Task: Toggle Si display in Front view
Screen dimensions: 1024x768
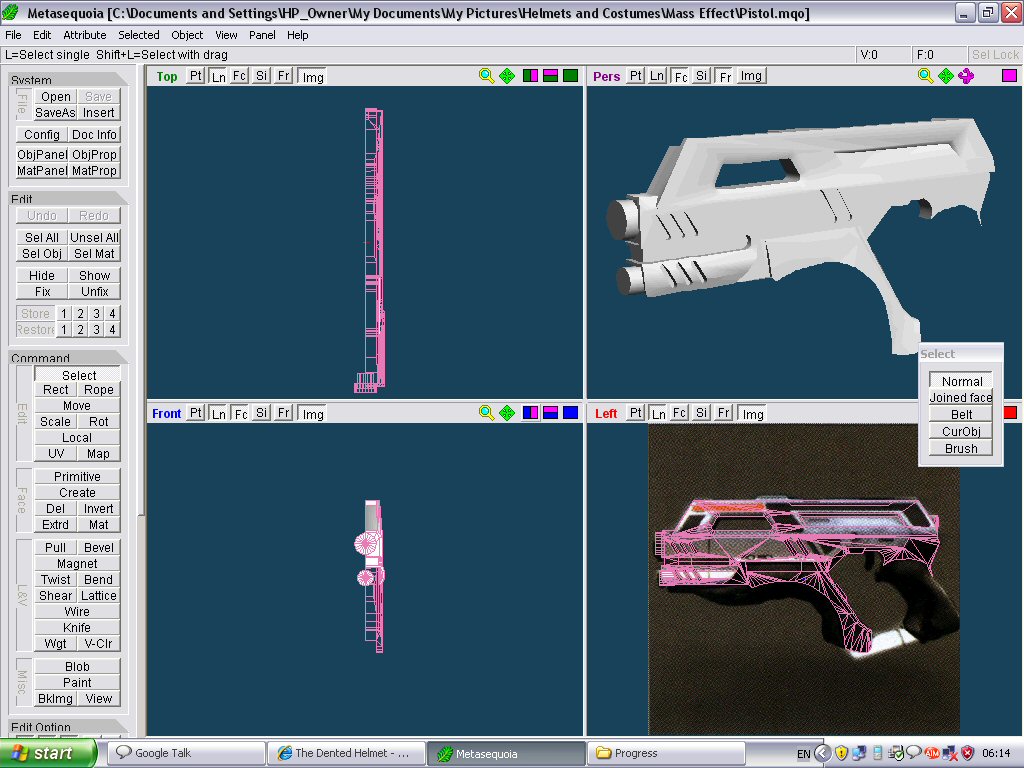Action: pyautogui.click(x=261, y=413)
